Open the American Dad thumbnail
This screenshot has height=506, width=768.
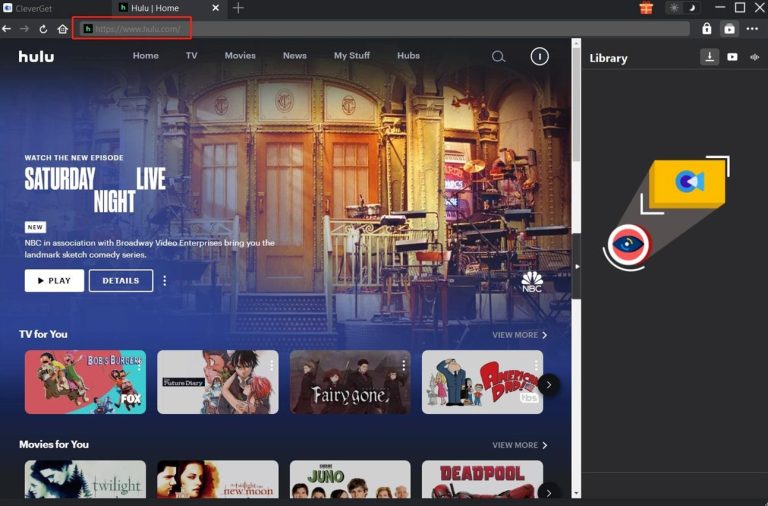(482, 382)
